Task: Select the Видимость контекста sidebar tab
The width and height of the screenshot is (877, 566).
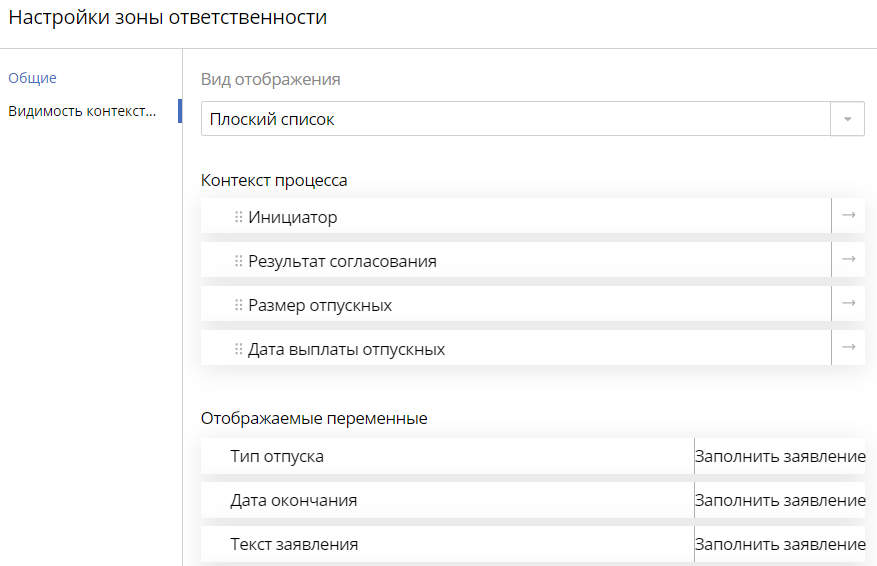Action: [x=82, y=111]
